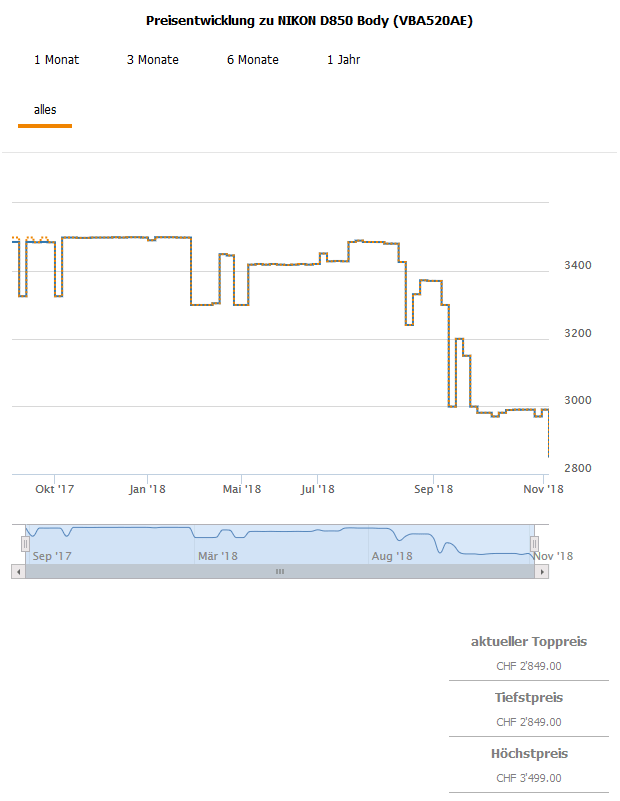Click the 2800 y-axis label
Image resolution: width=620 pixels, height=801 pixels.
click(578, 468)
